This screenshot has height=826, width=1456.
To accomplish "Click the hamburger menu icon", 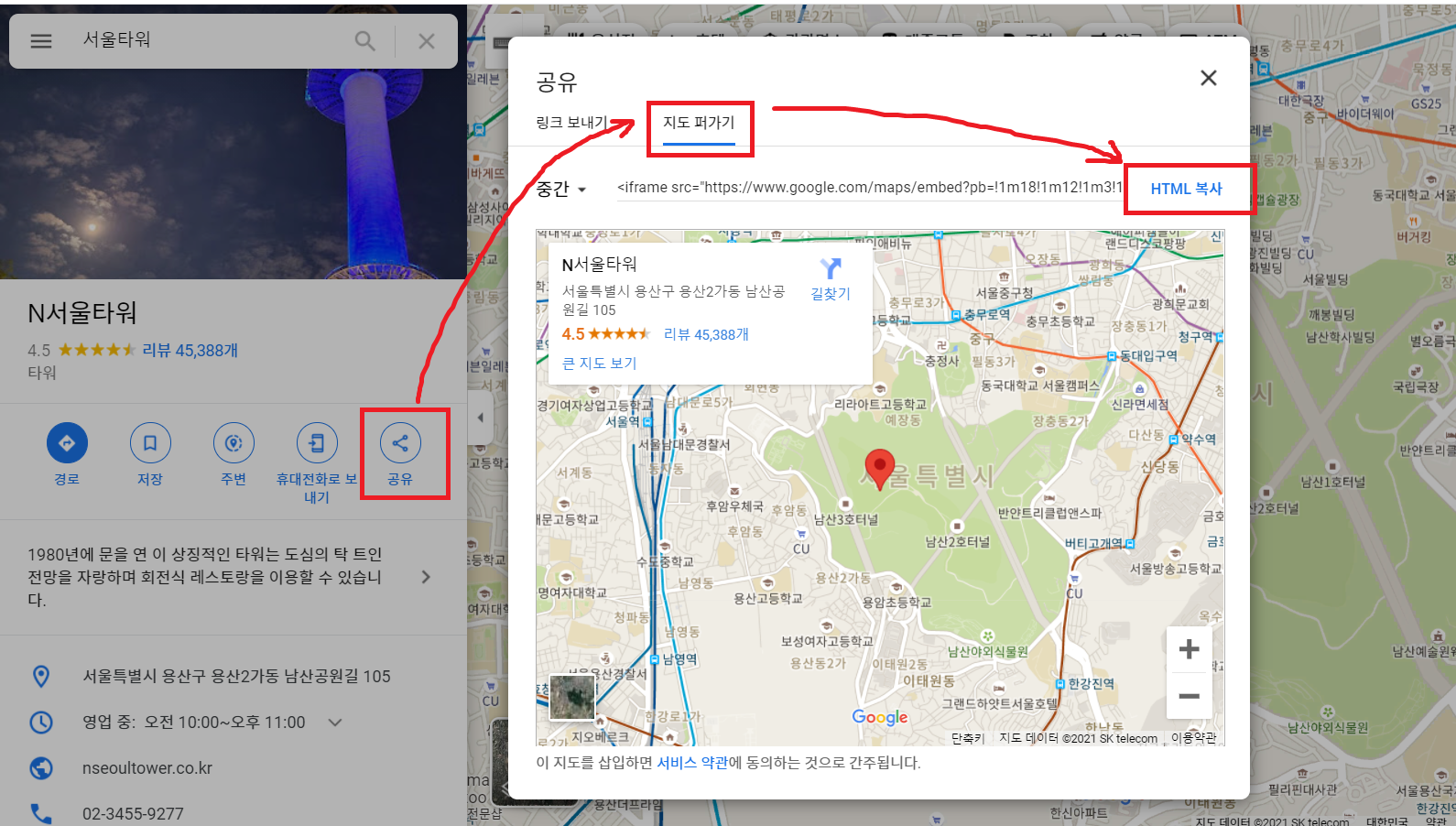I will (x=41, y=41).
